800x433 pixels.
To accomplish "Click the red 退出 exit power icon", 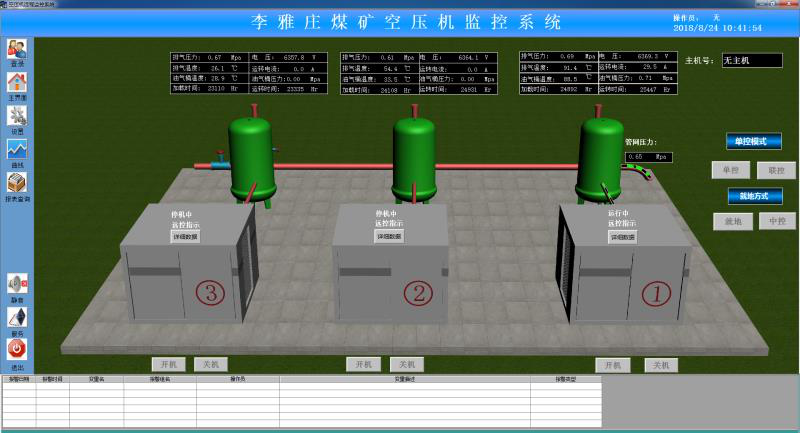I will point(17,349).
